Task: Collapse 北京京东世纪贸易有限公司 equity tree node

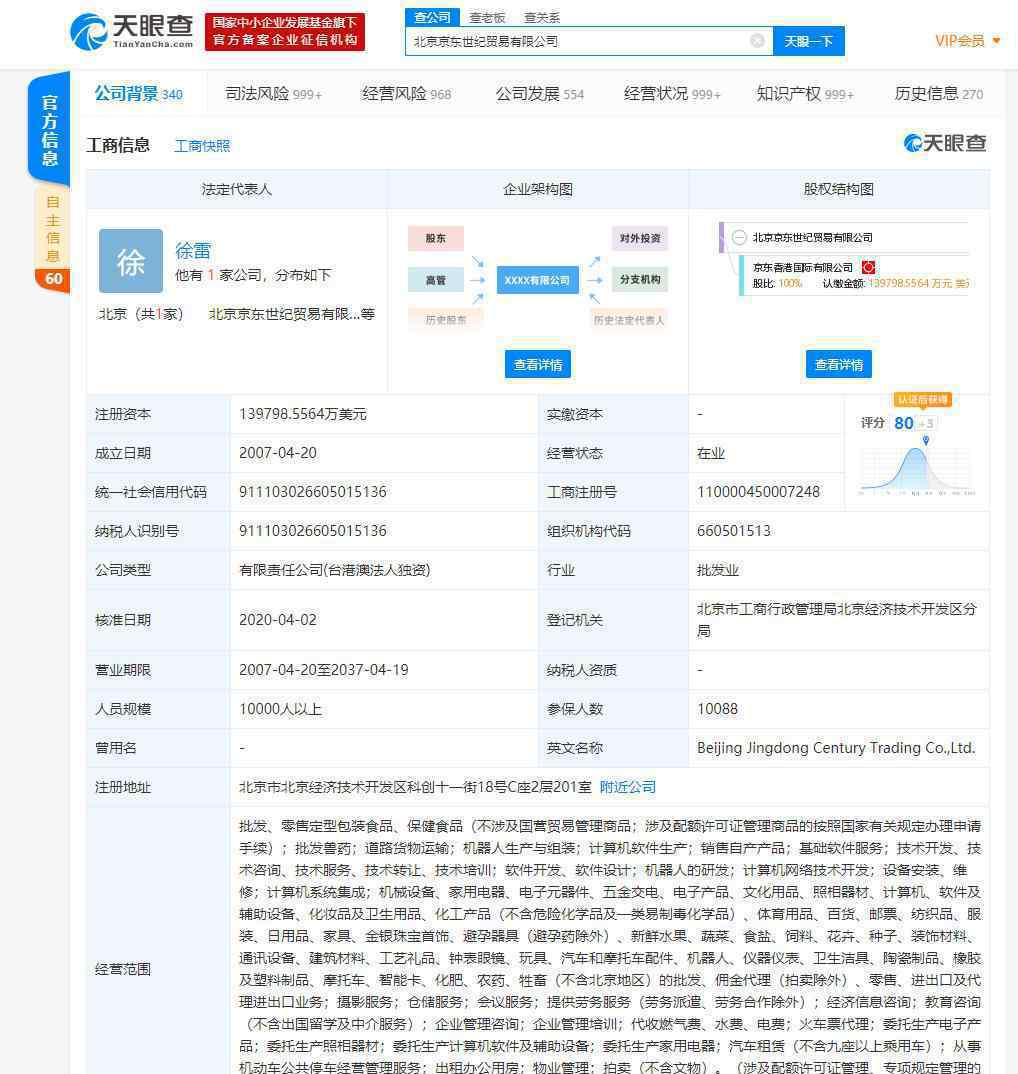Action: point(739,238)
